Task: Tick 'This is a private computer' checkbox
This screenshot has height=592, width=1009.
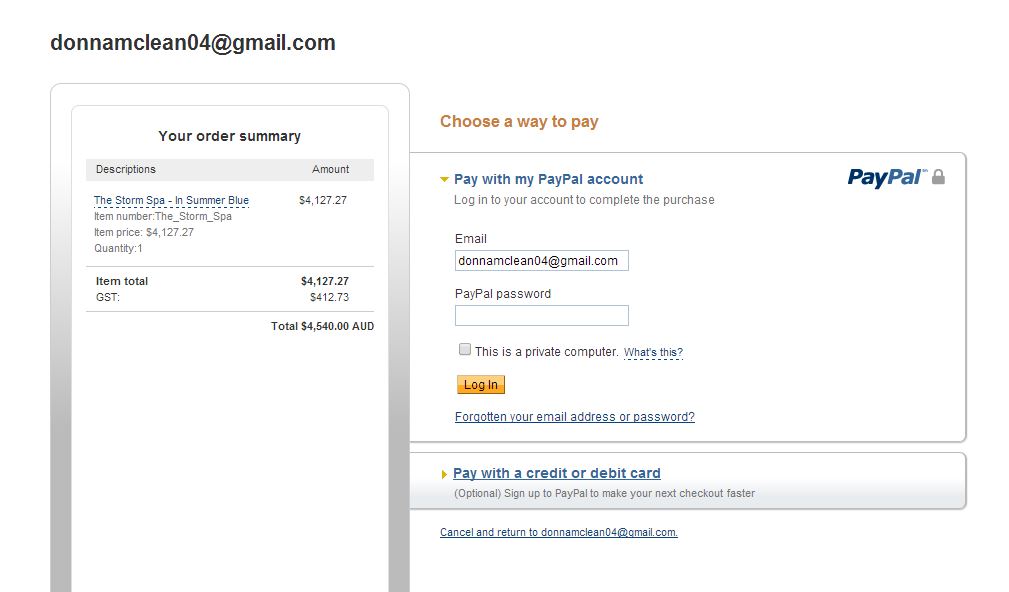Action: tap(465, 350)
